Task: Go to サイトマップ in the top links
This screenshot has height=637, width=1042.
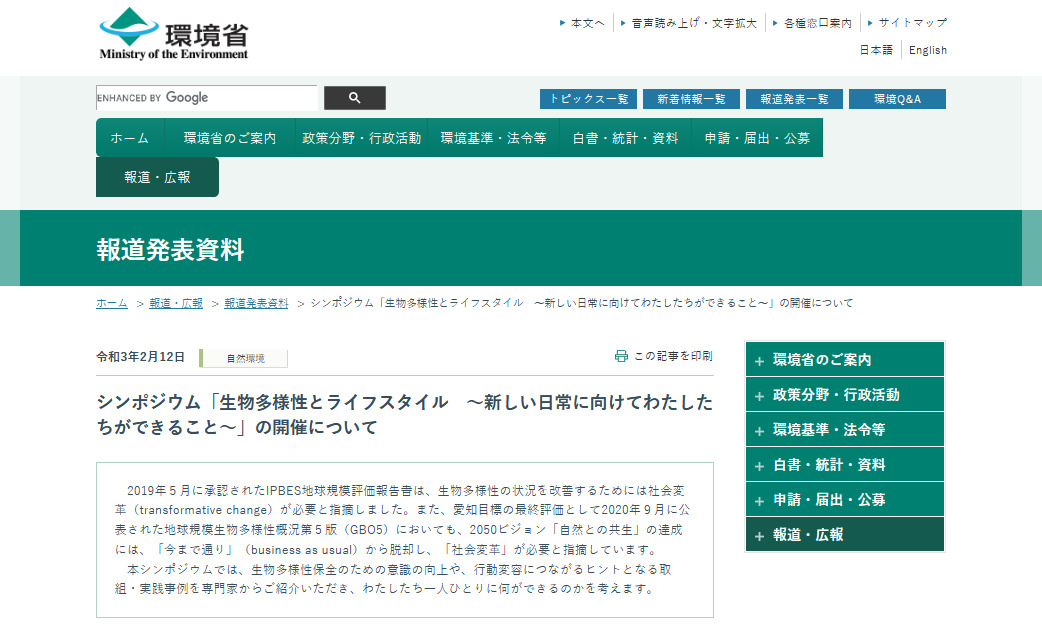Action: click(x=911, y=22)
